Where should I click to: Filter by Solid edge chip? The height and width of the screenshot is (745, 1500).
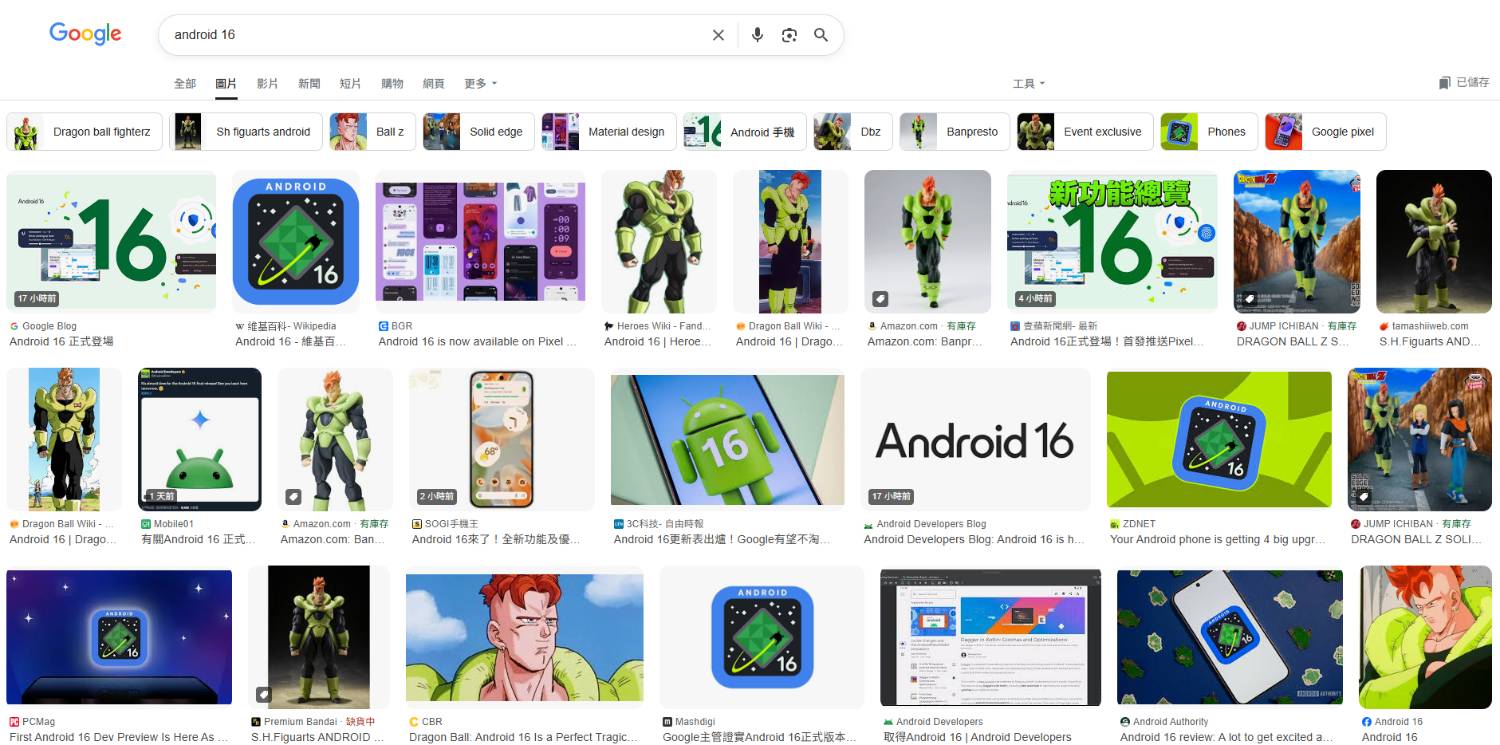478,132
